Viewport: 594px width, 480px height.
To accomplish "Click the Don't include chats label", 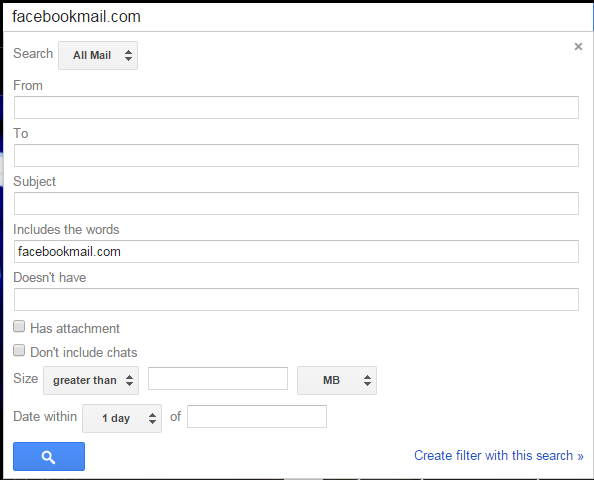I will click(x=84, y=353).
